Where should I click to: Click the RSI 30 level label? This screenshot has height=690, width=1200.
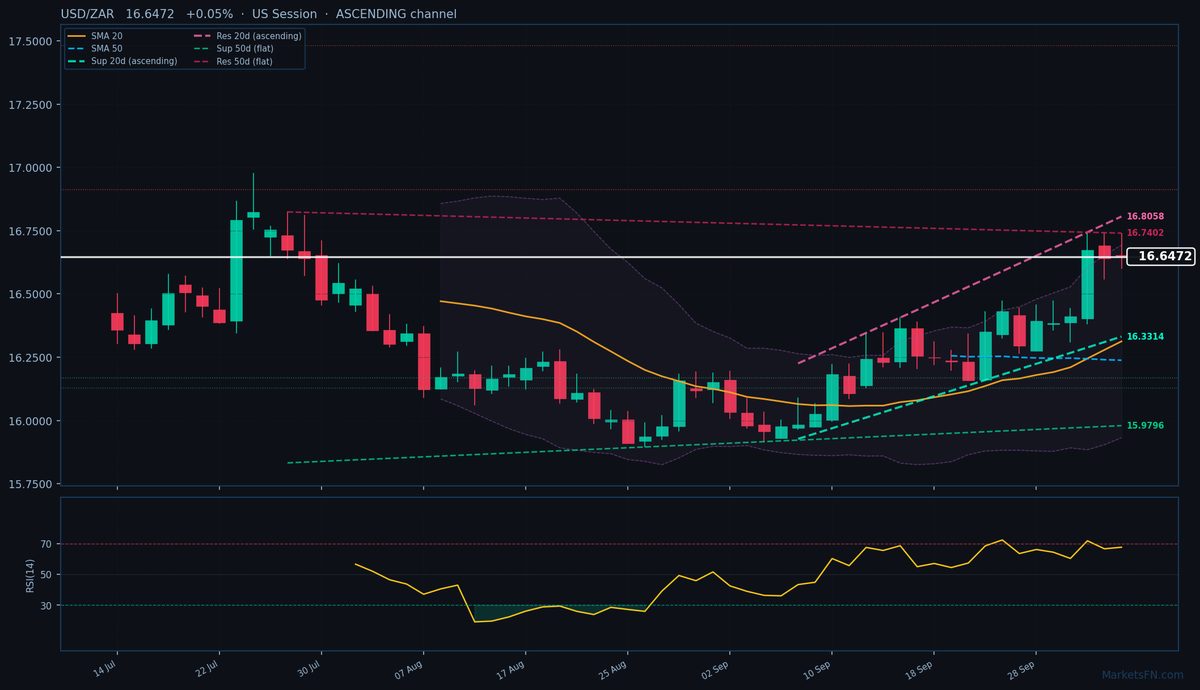tap(46, 605)
